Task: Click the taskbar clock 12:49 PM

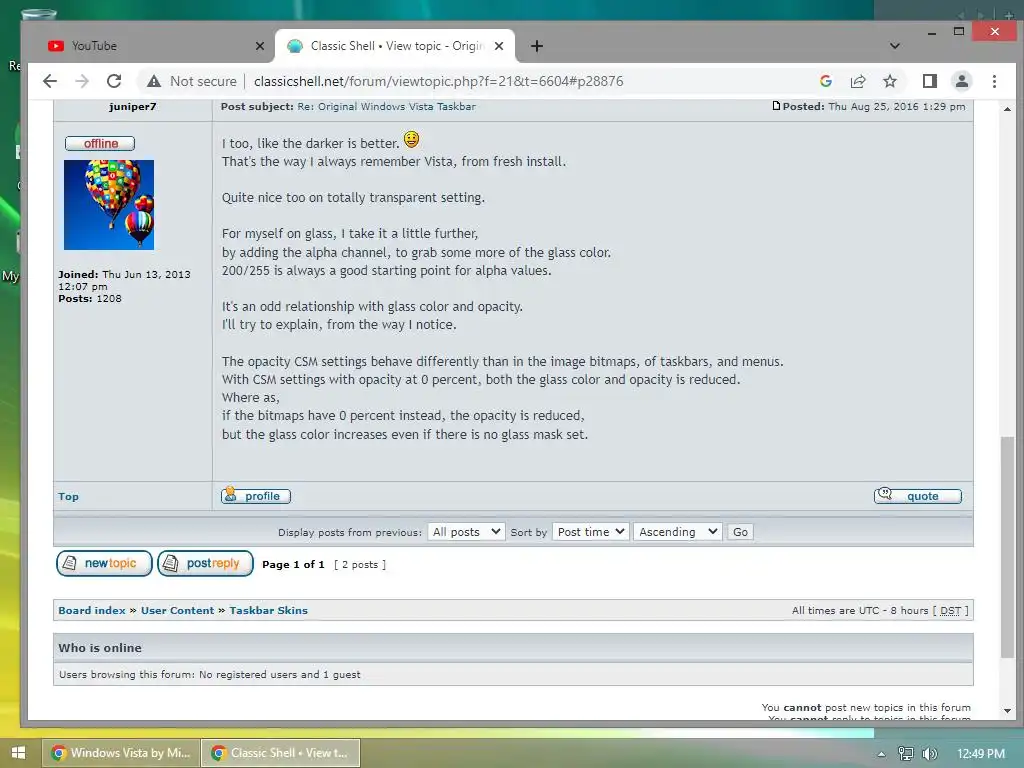Action: pos(981,754)
